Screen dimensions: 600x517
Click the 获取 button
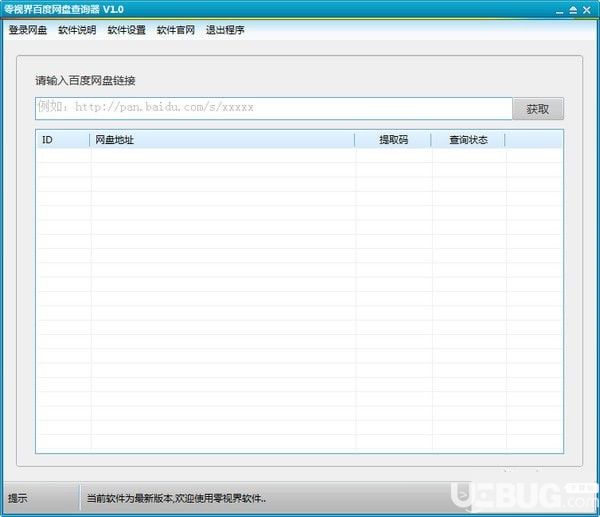point(538,109)
